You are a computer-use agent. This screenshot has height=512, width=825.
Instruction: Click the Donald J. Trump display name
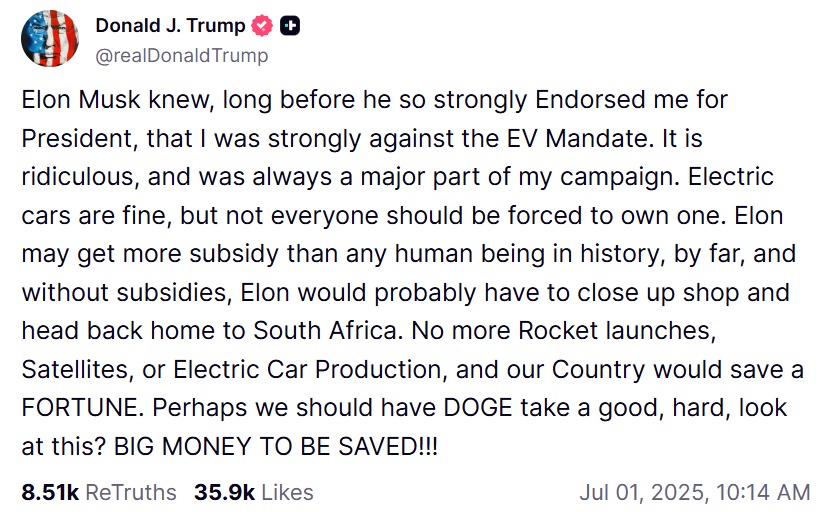(x=170, y=27)
